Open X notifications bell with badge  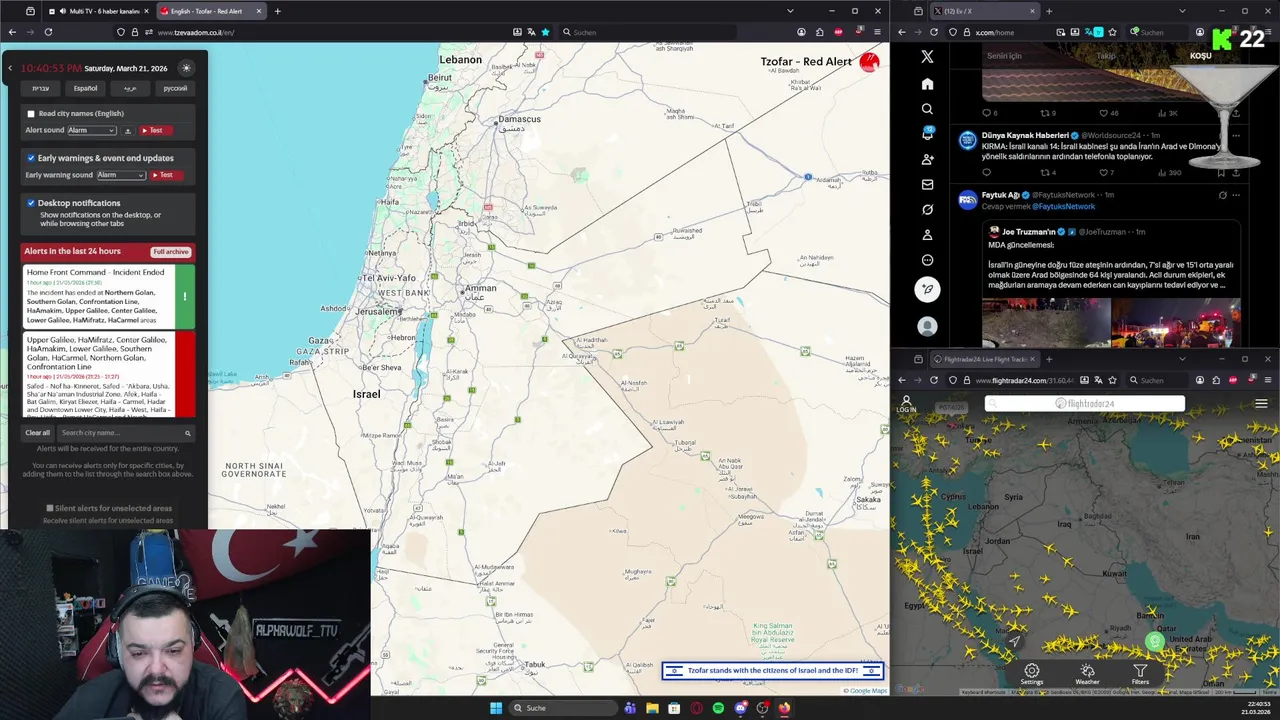pos(927,134)
